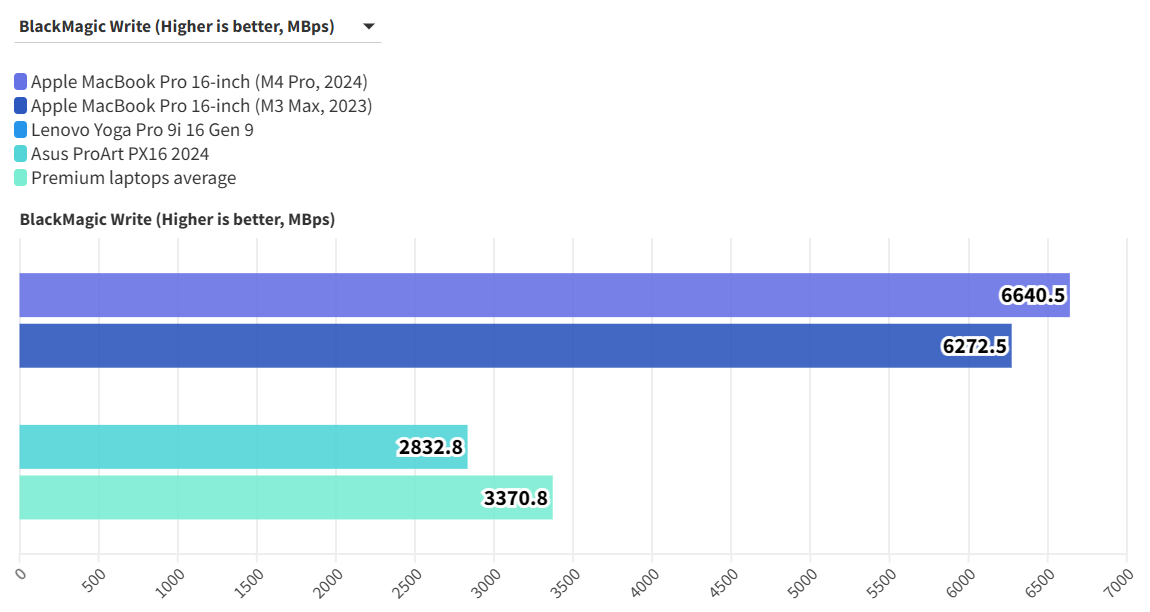Click the dropdown caret arrow

(369, 27)
